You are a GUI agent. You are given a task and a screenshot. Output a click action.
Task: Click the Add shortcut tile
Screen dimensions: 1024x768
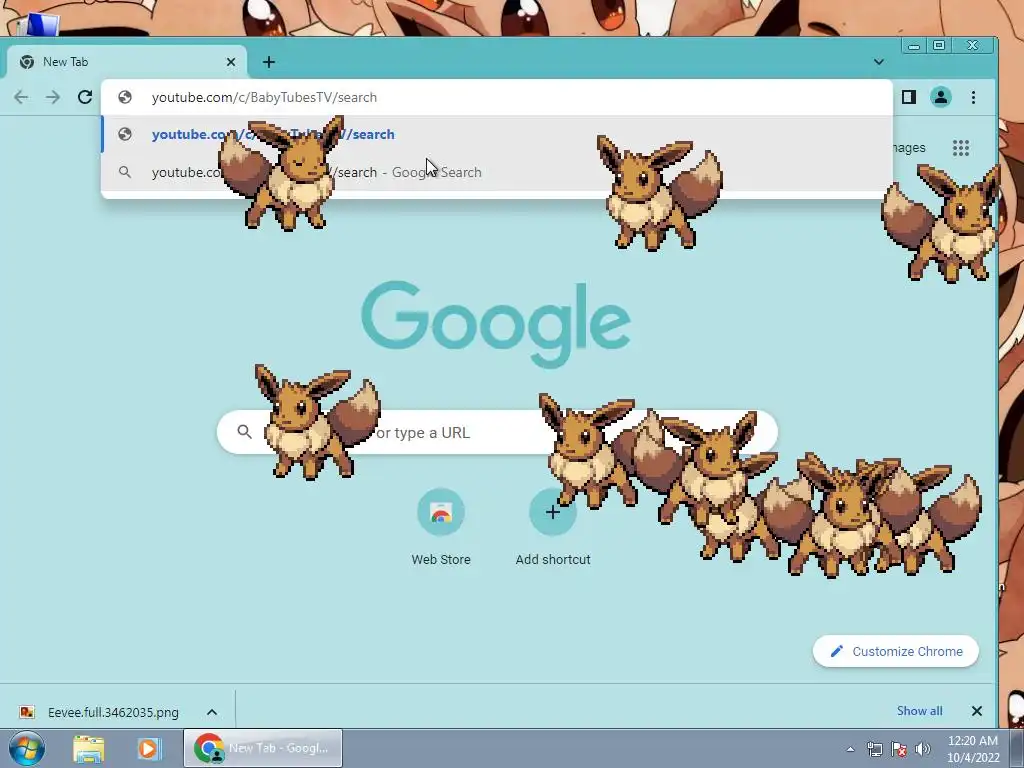click(x=552, y=526)
